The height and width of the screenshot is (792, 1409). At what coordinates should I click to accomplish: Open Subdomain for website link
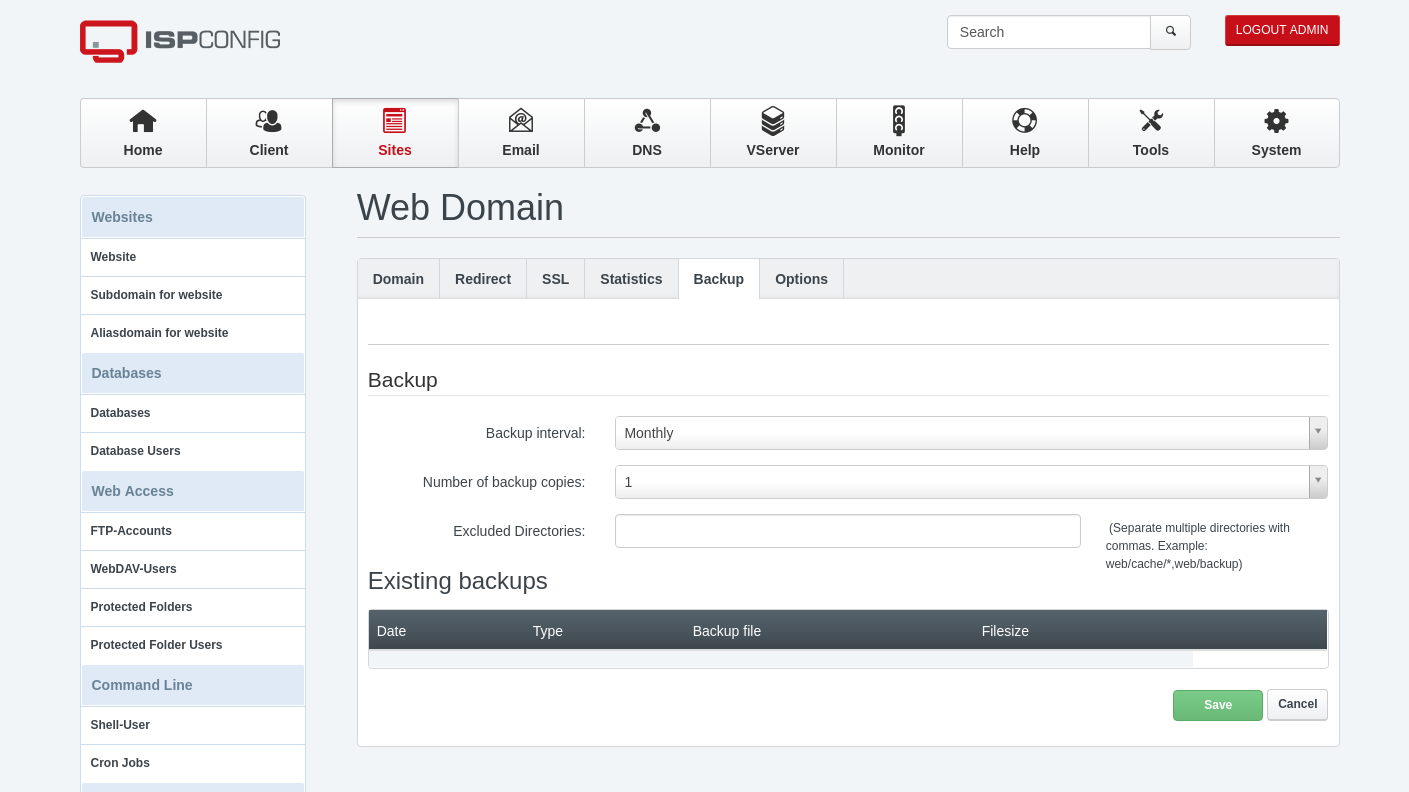[193, 295]
